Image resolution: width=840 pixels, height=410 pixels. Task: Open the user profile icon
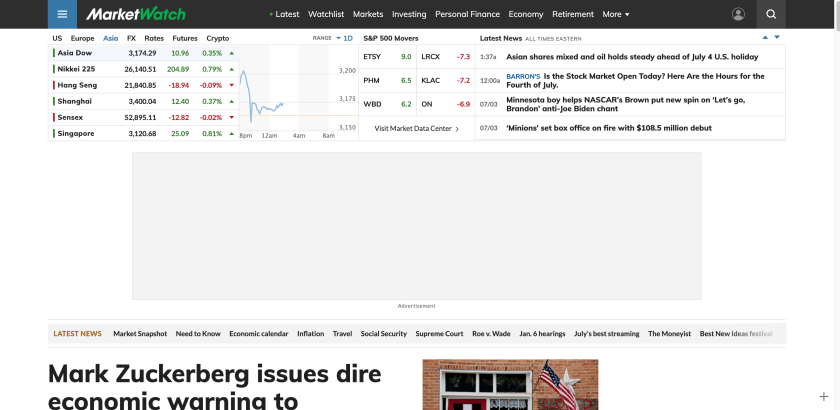pyautogui.click(x=738, y=14)
